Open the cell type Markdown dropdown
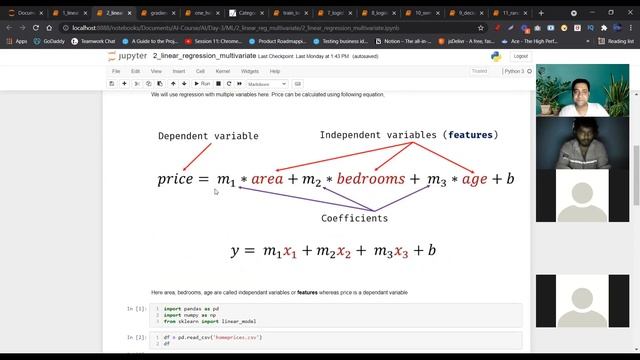 pyautogui.click(x=267, y=84)
